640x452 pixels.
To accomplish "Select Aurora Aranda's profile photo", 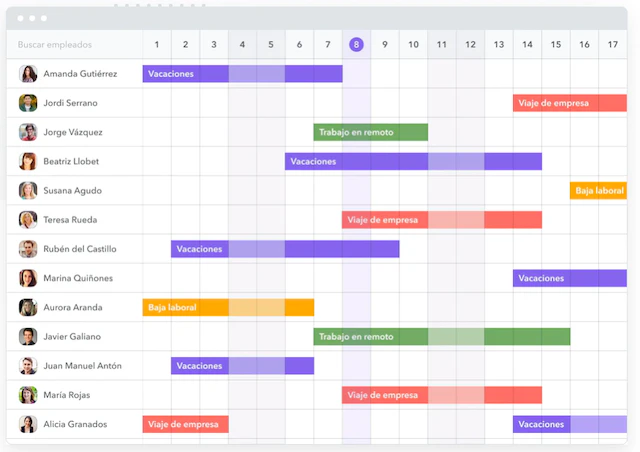I will (28, 307).
